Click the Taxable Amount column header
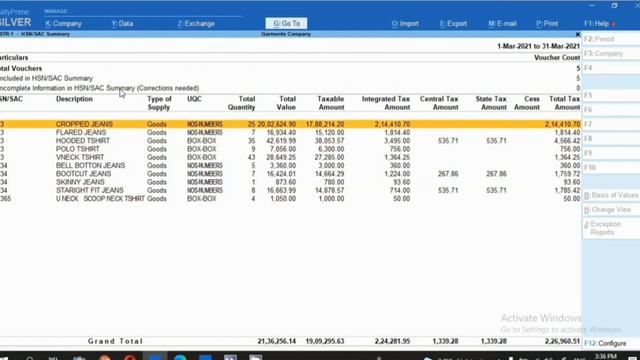640x360 pixels. point(331,103)
